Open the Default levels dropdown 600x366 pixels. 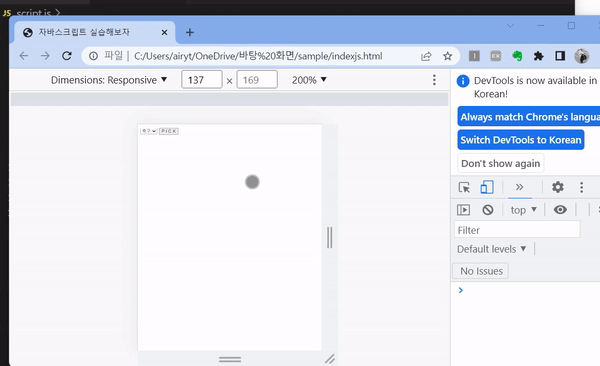491,249
